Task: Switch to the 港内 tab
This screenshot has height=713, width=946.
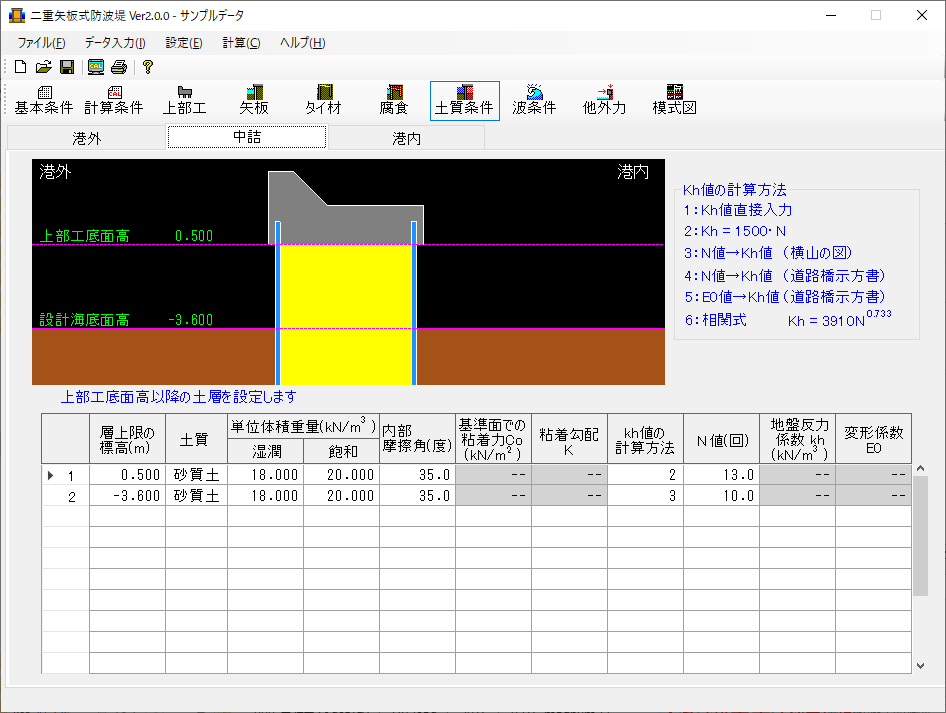Action: pos(407,138)
